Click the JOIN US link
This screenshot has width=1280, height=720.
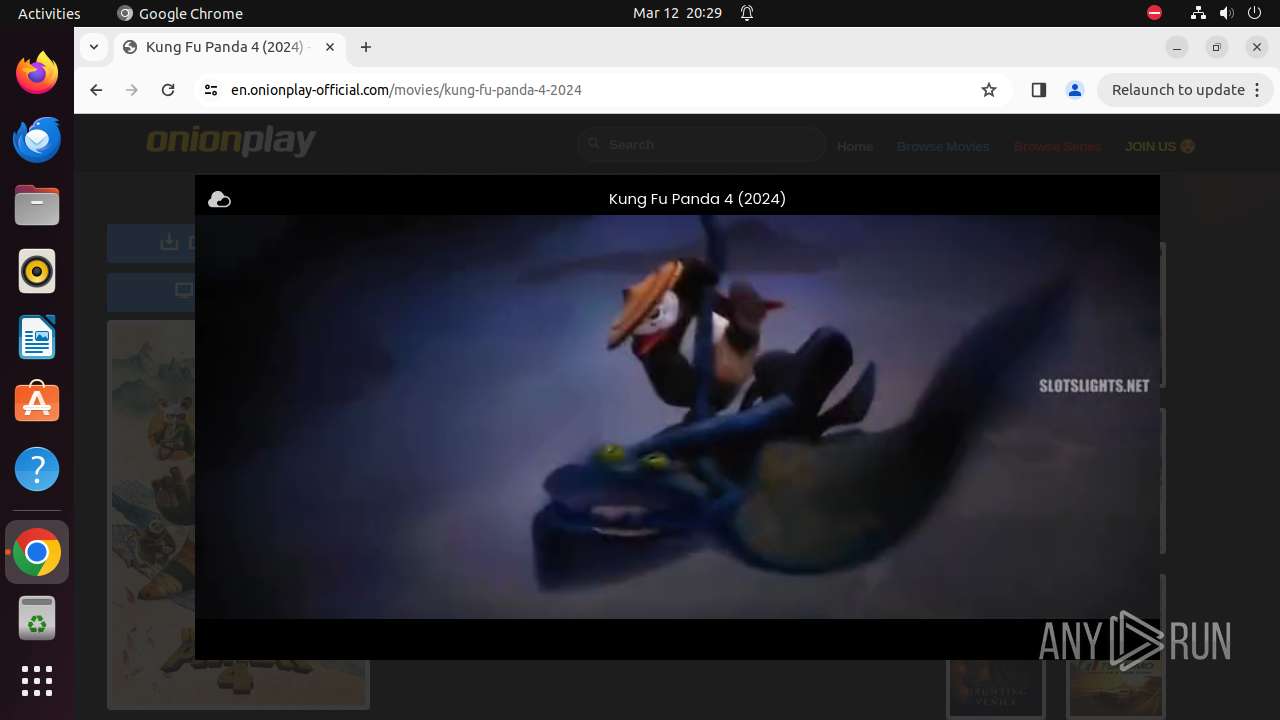(1160, 146)
